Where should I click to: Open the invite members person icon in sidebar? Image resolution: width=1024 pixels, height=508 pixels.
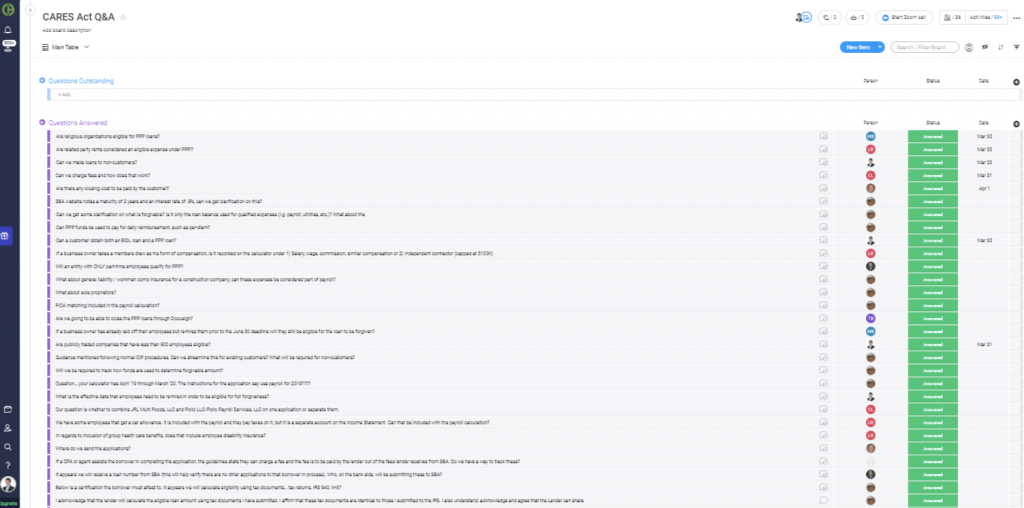pos(8,428)
